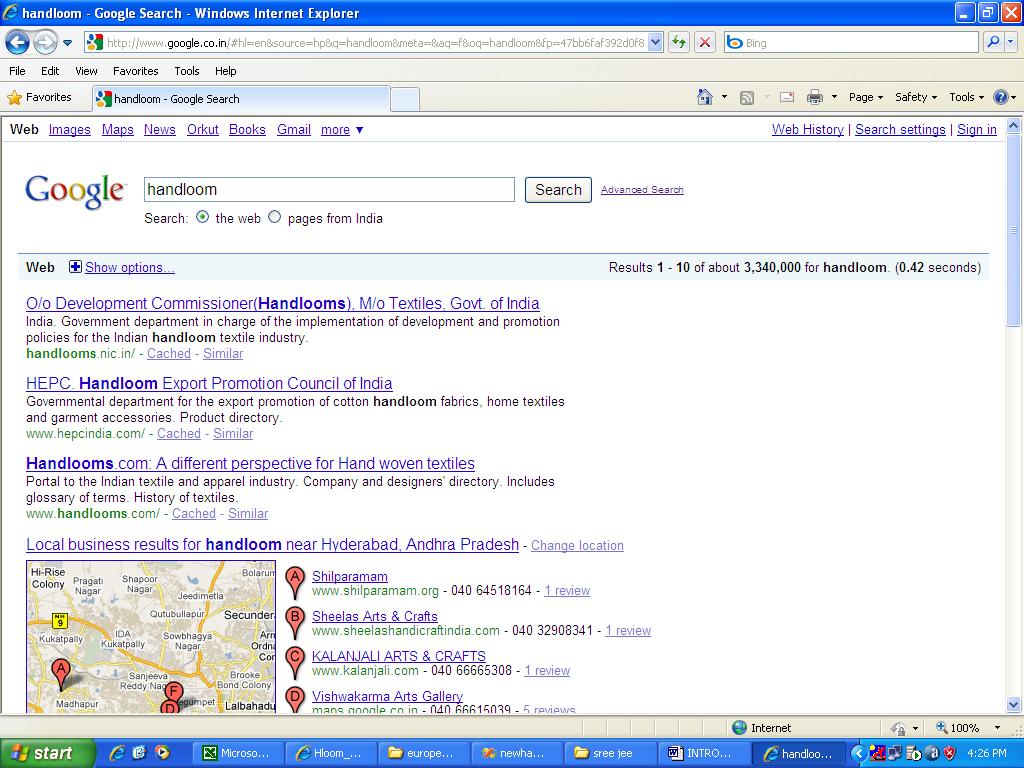Open the zoom level dropdown arrow
Image resolution: width=1024 pixels, height=768 pixels.
pyautogui.click(x=997, y=728)
